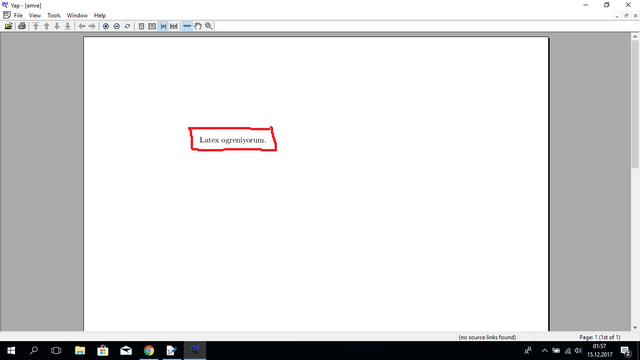Open the Help menu
This screenshot has height=360, width=640.
tap(100, 16)
